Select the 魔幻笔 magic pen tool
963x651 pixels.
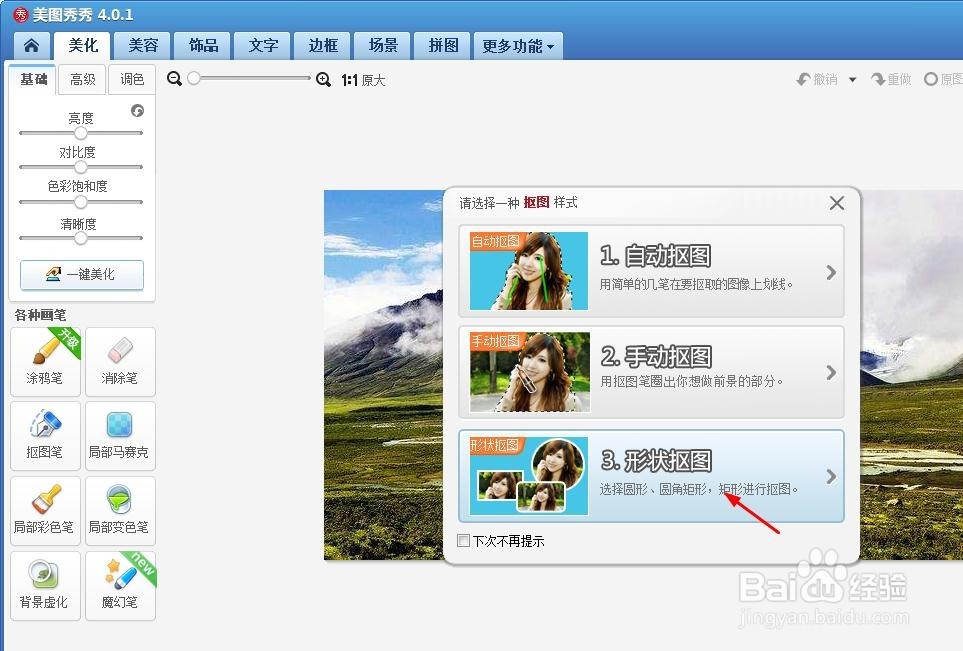coord(120,586)
